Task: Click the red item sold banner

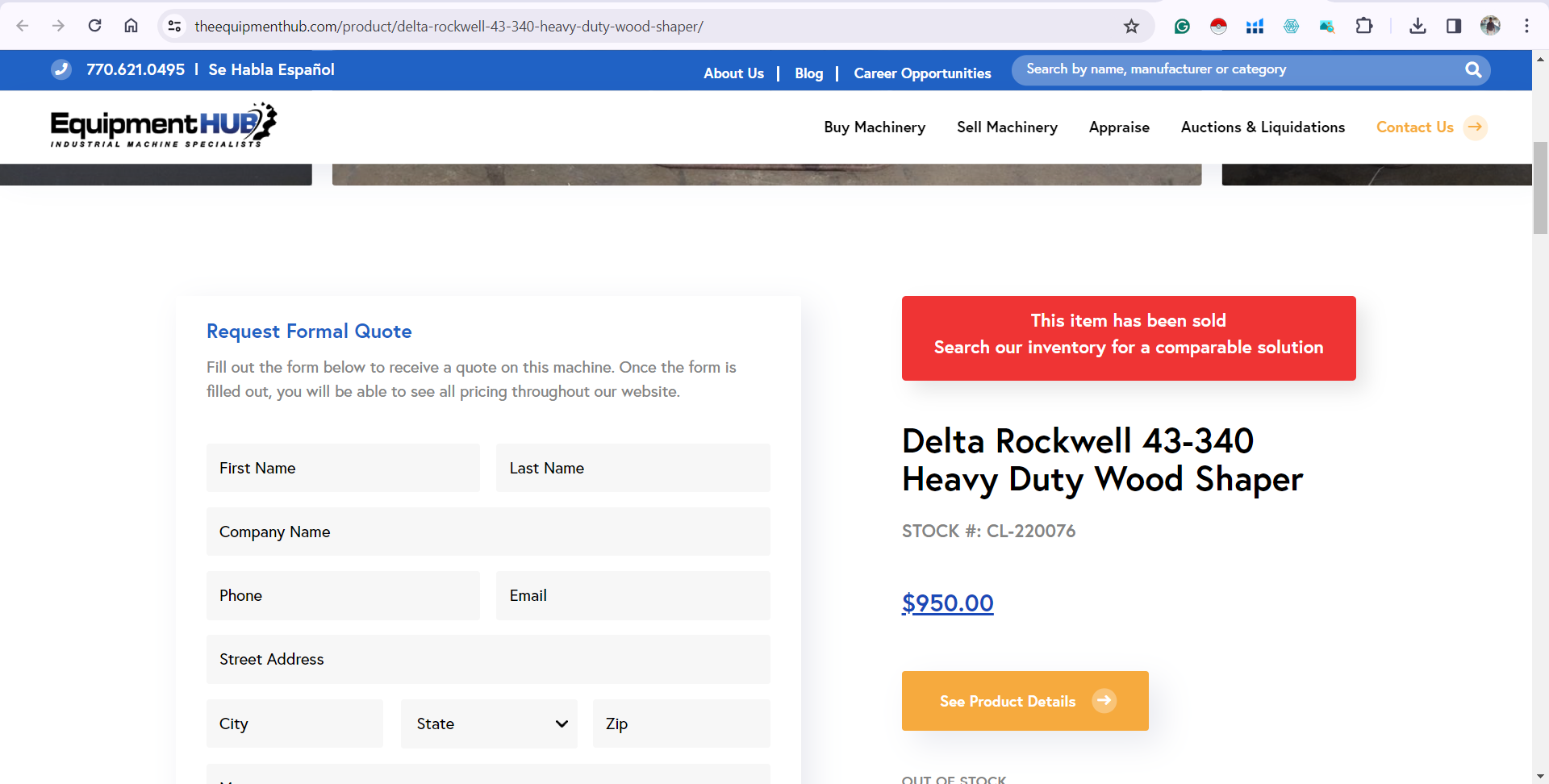Action: [1129, 338]
